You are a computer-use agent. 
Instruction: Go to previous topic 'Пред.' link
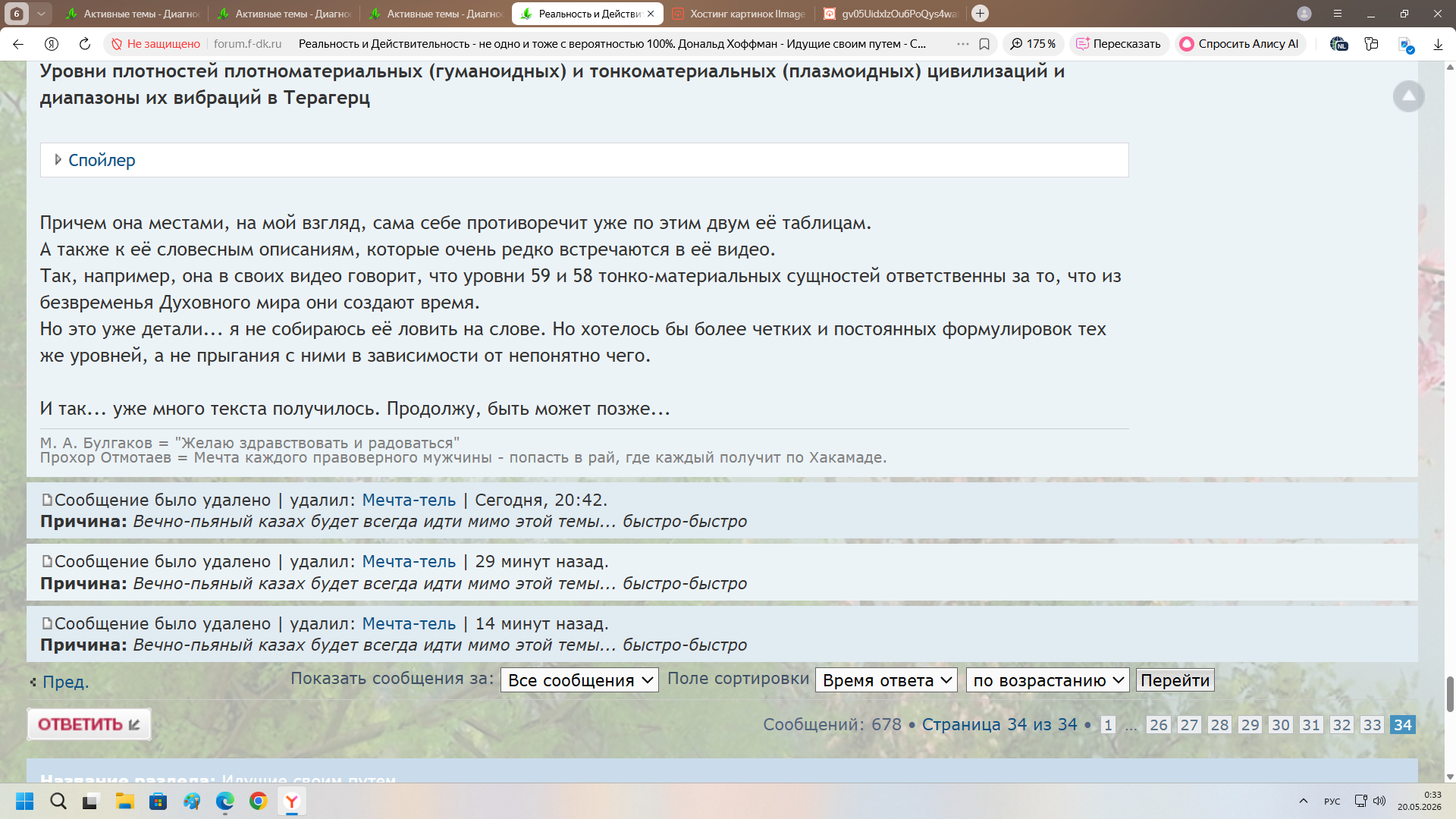(x=65, y=682)
